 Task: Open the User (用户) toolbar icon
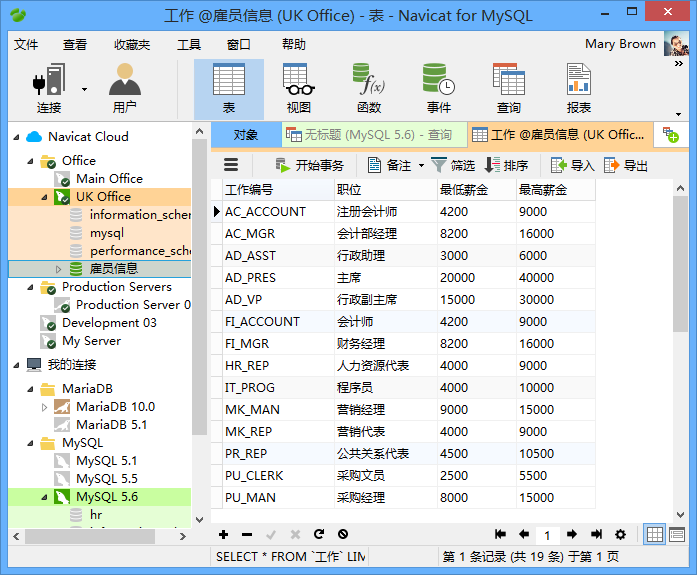click(x=125, y=89)
